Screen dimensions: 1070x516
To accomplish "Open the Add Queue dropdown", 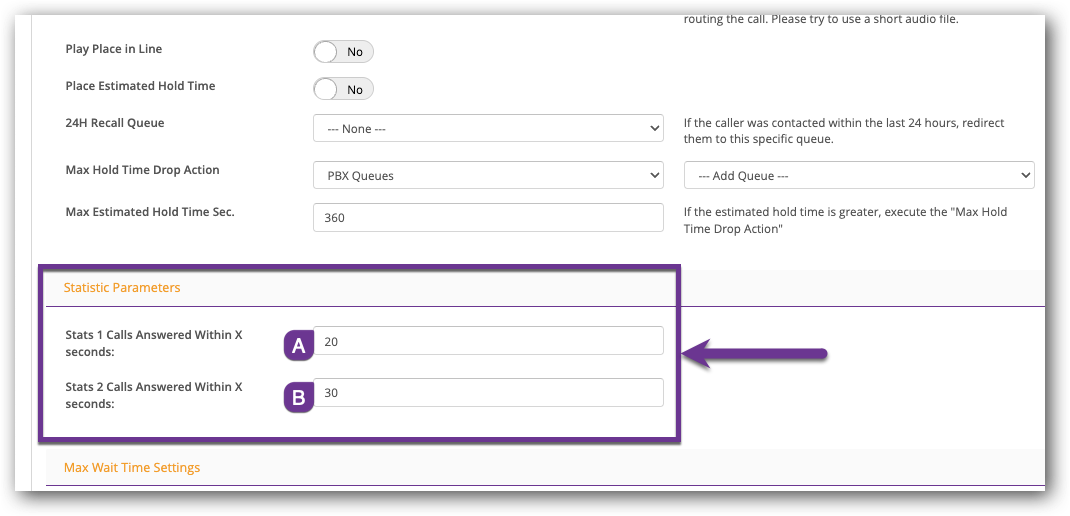I will coord(858,175).
